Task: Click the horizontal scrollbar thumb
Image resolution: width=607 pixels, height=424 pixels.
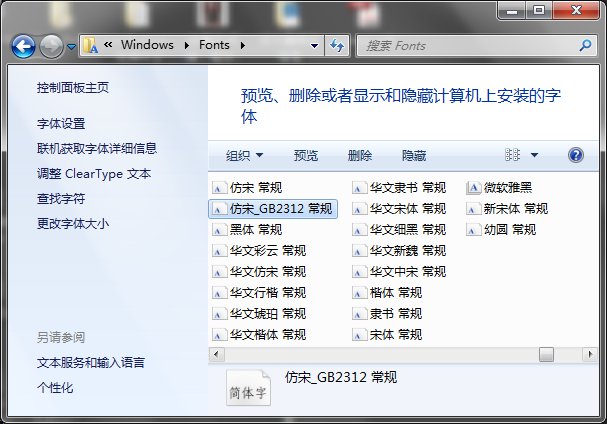Action: point(546,354)
